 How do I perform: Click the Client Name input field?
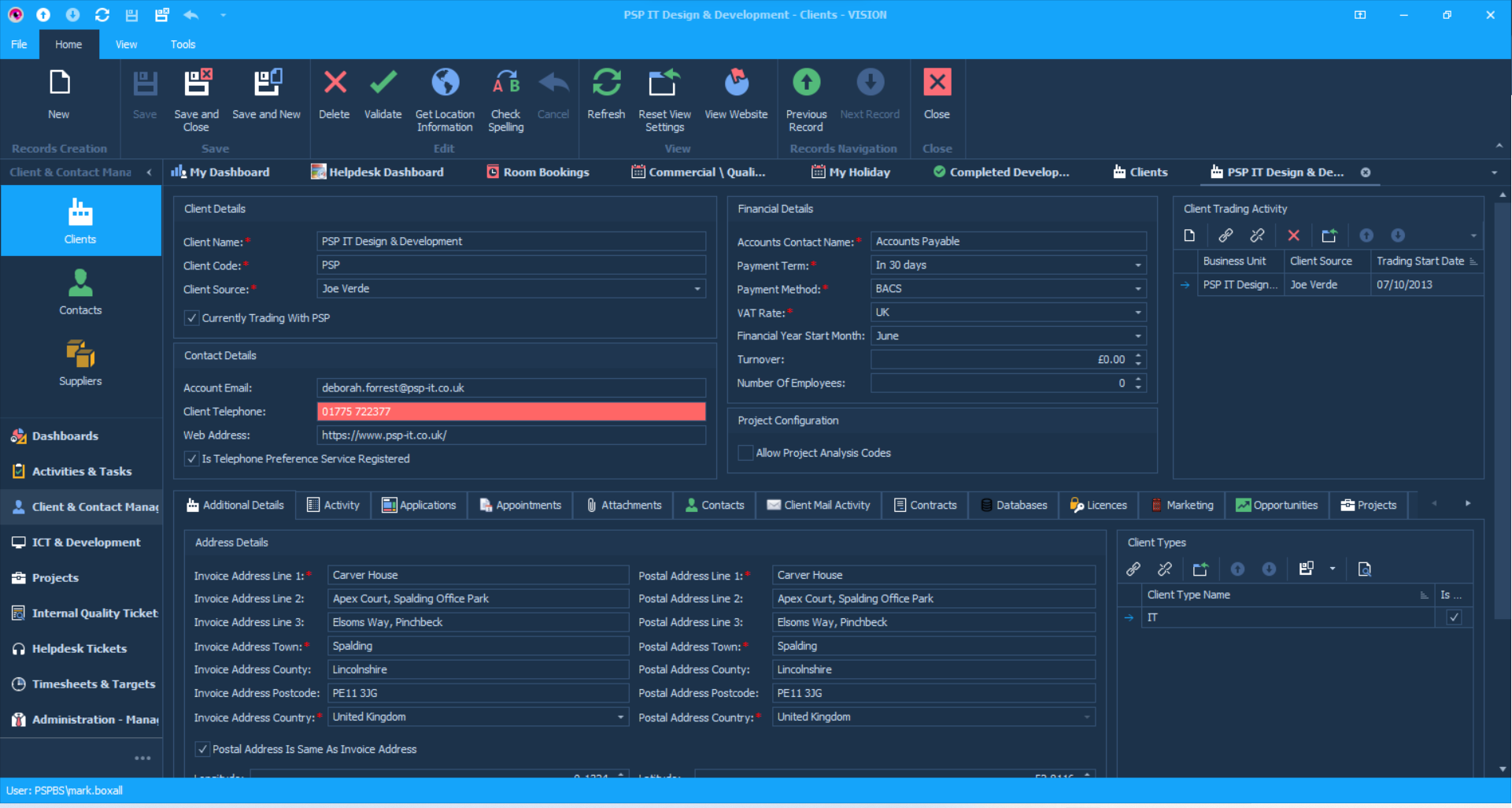(511, 242)
